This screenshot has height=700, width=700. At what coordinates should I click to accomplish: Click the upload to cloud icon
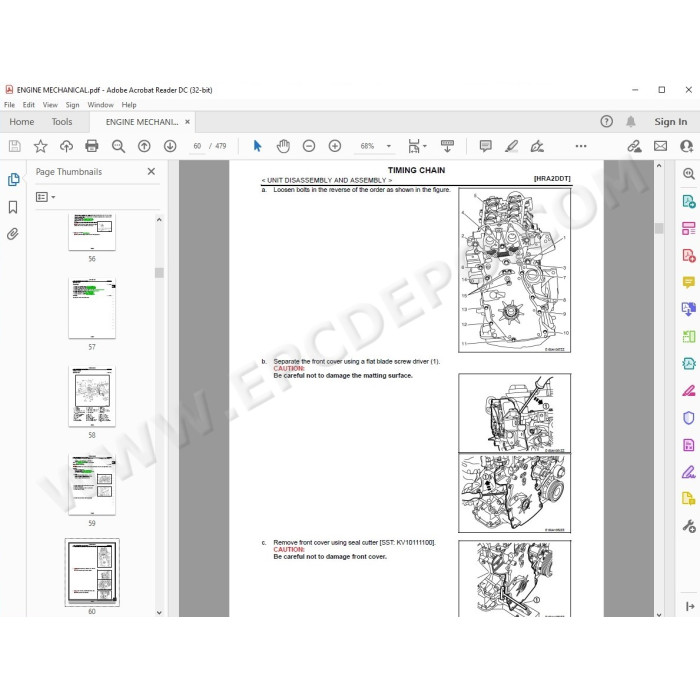(66, 146)
